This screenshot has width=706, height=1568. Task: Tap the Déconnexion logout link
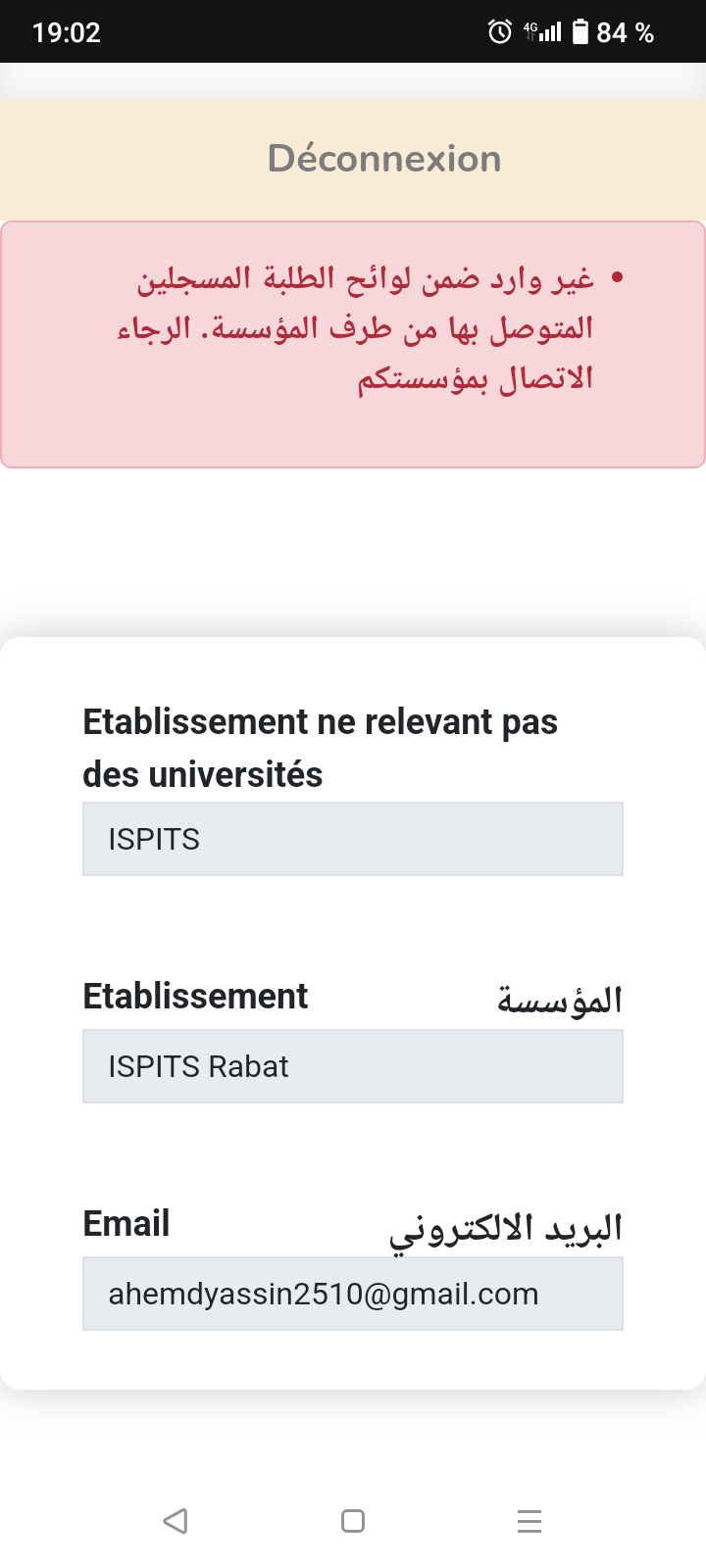tap(384, 159)
